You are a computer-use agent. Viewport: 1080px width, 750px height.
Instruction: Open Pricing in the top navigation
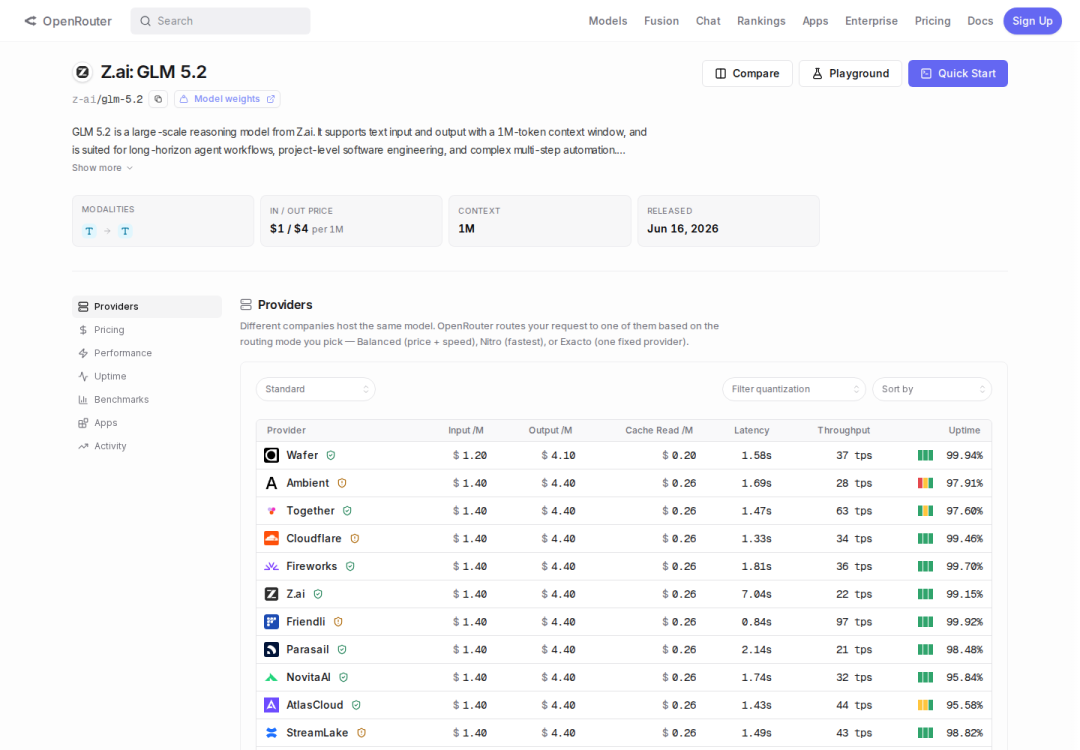933,21
